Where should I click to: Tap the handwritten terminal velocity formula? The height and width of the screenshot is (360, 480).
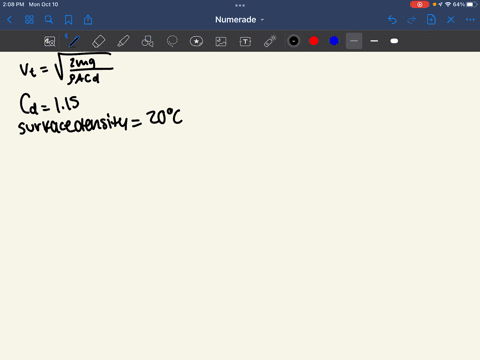point(66,68)
